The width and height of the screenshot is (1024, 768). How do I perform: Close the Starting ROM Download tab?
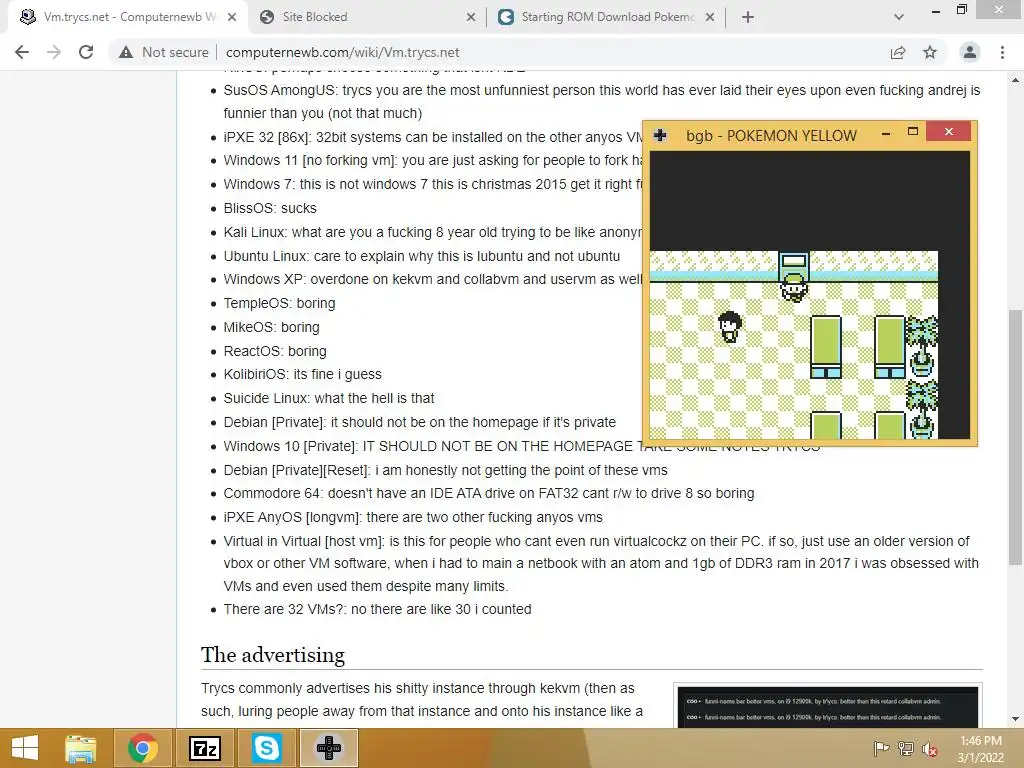coord(710,17)
